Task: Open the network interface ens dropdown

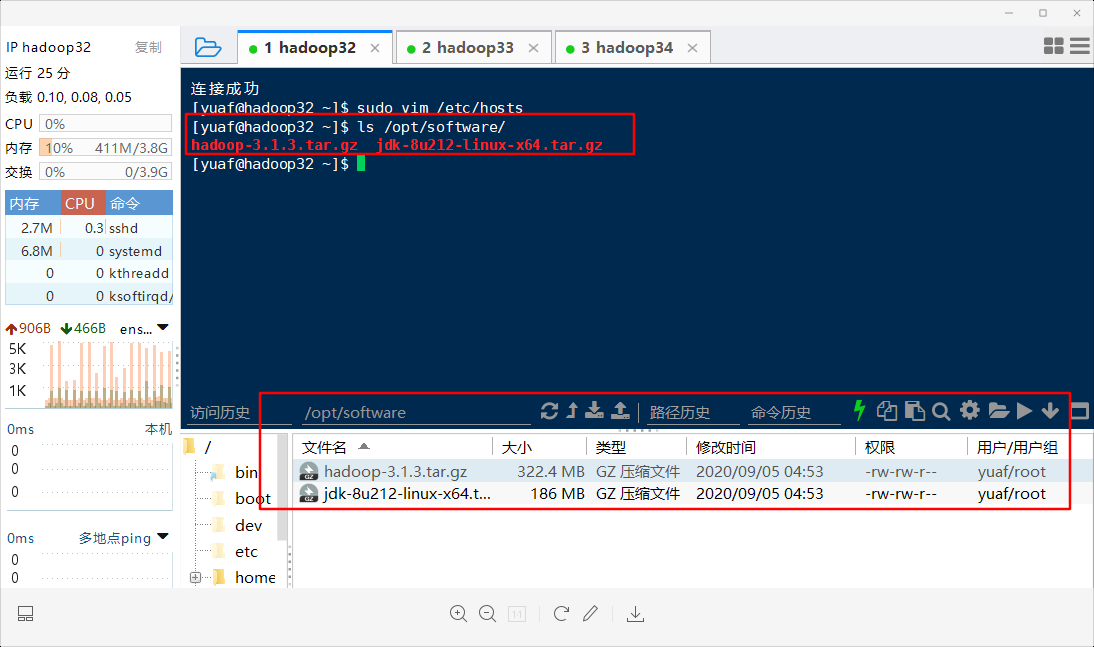Action: click(x=144, y=328)
